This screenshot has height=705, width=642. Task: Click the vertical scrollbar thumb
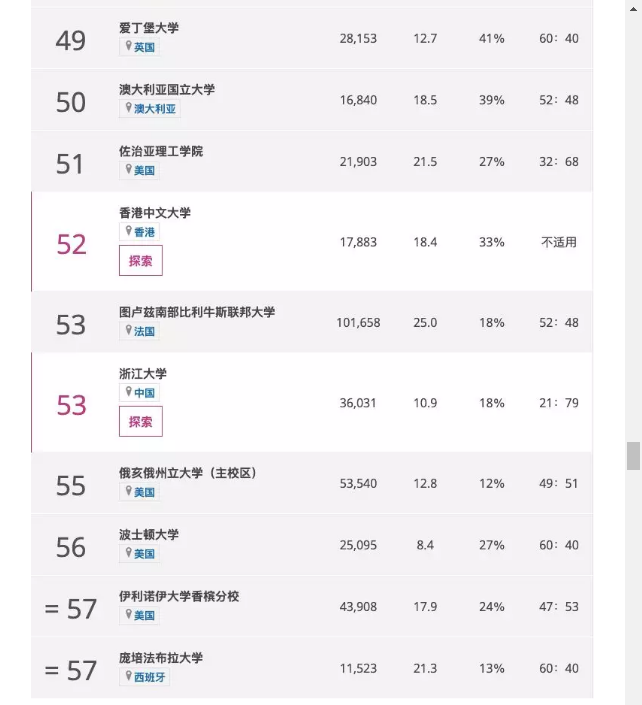click(633, 456)
